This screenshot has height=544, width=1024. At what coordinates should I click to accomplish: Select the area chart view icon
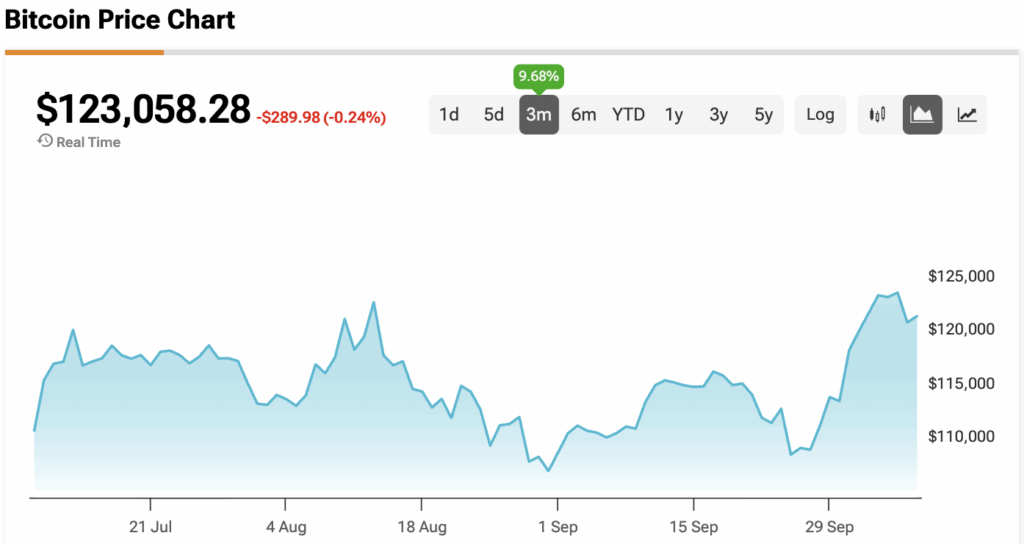pyautogui.click(x=922, y=115)
